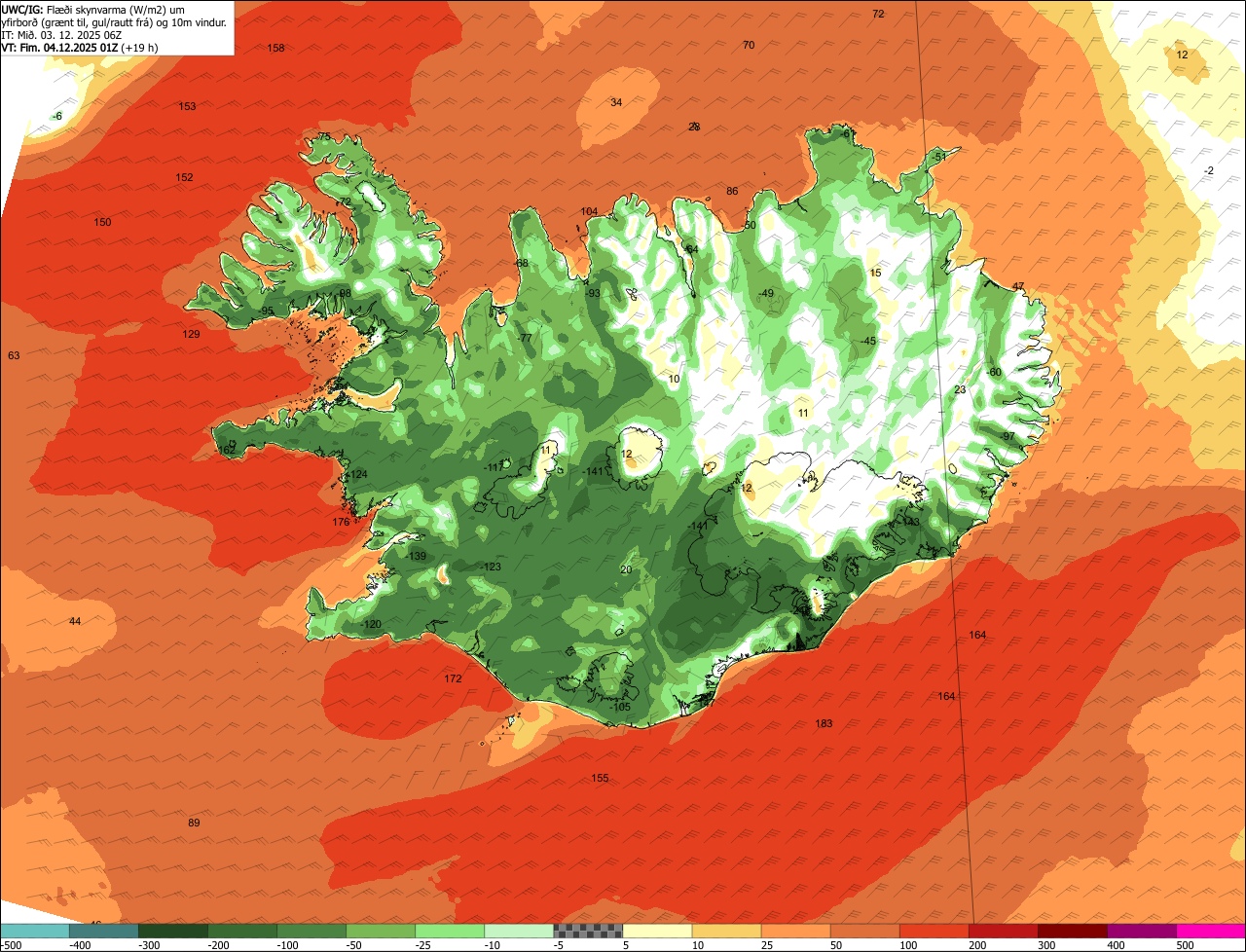Click the map value -120

coord(371,624)
